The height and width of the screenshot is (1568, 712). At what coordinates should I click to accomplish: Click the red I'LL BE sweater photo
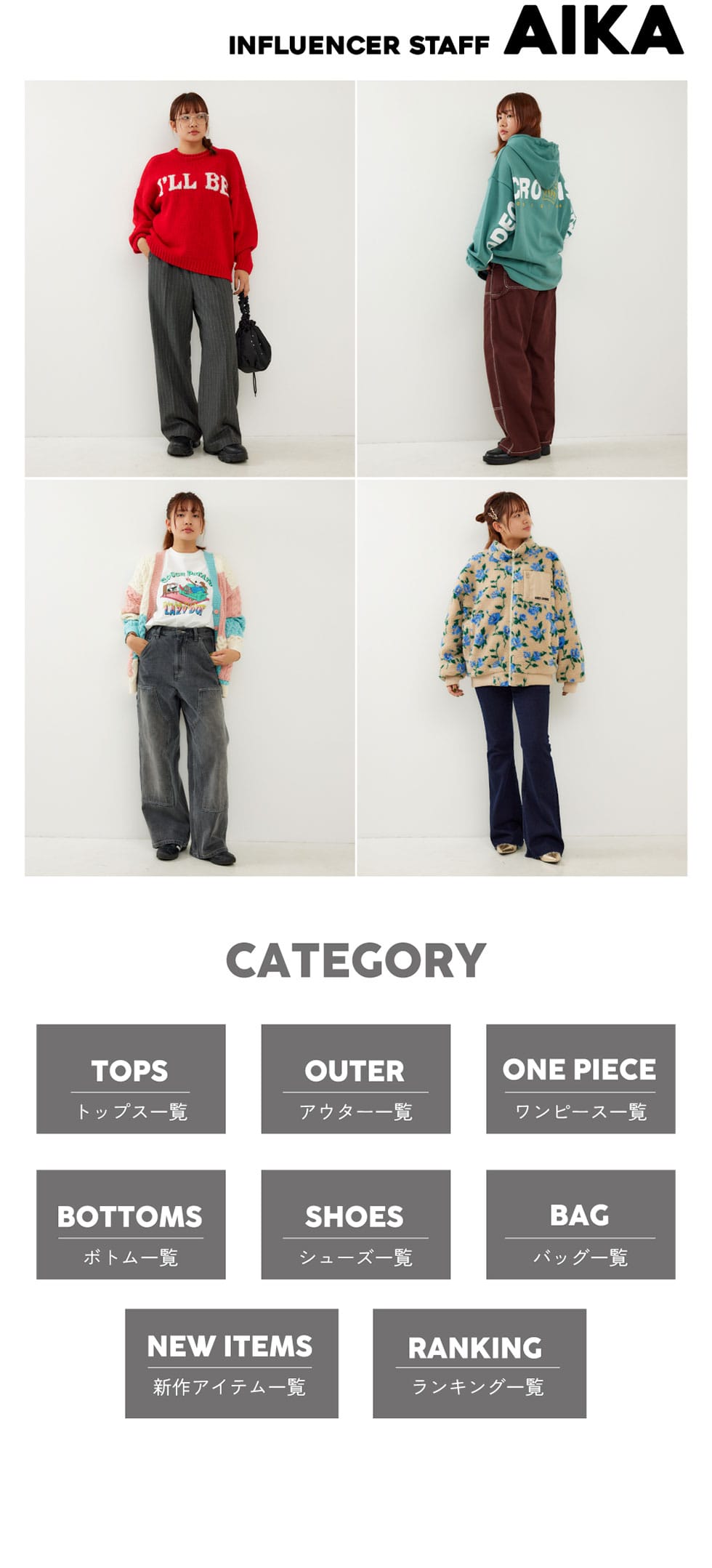(x=190, y=278)
